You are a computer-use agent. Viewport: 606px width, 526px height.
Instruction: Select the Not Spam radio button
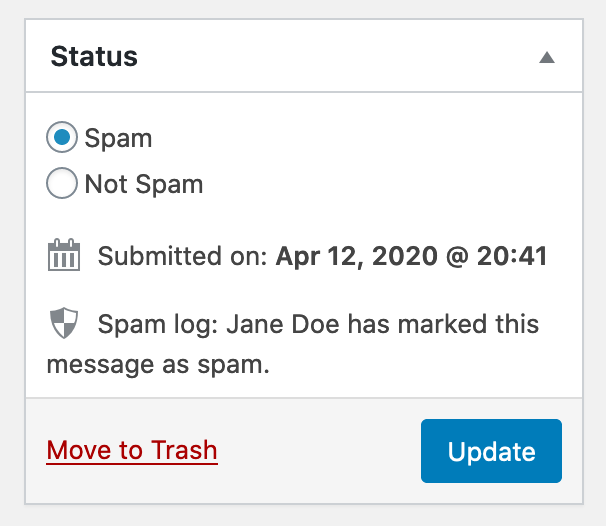(x=62, y=183)
